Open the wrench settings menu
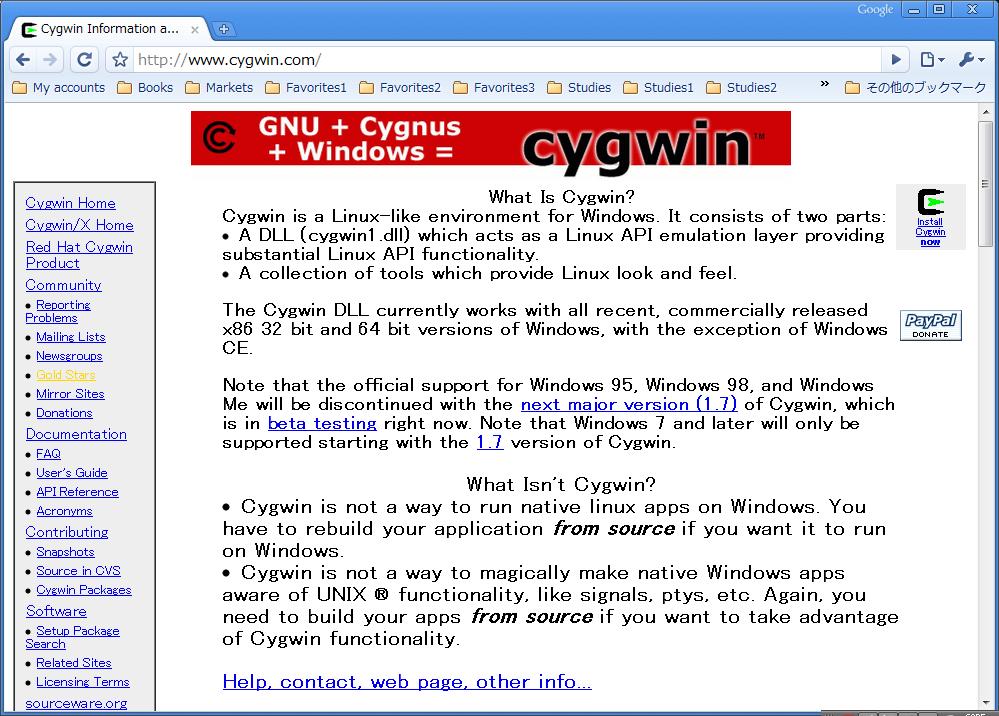This screenshot has height=716, width=999. tap(972, 60)
